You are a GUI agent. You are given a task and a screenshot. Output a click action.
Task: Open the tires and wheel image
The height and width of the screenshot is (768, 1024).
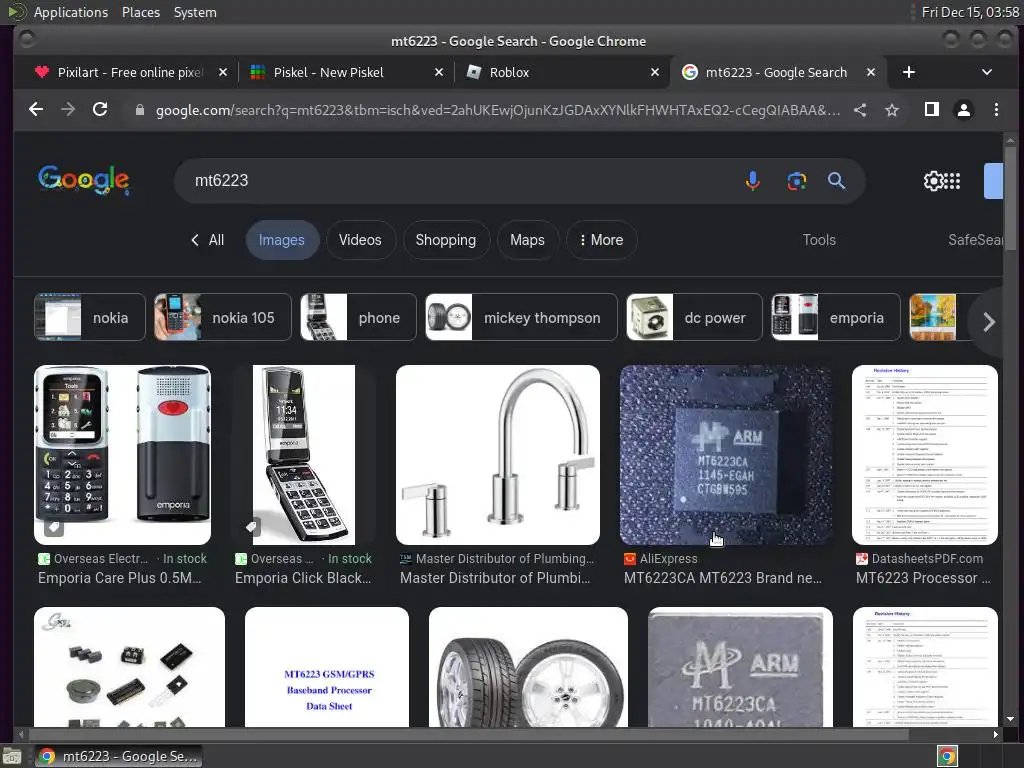pos(528,667)
